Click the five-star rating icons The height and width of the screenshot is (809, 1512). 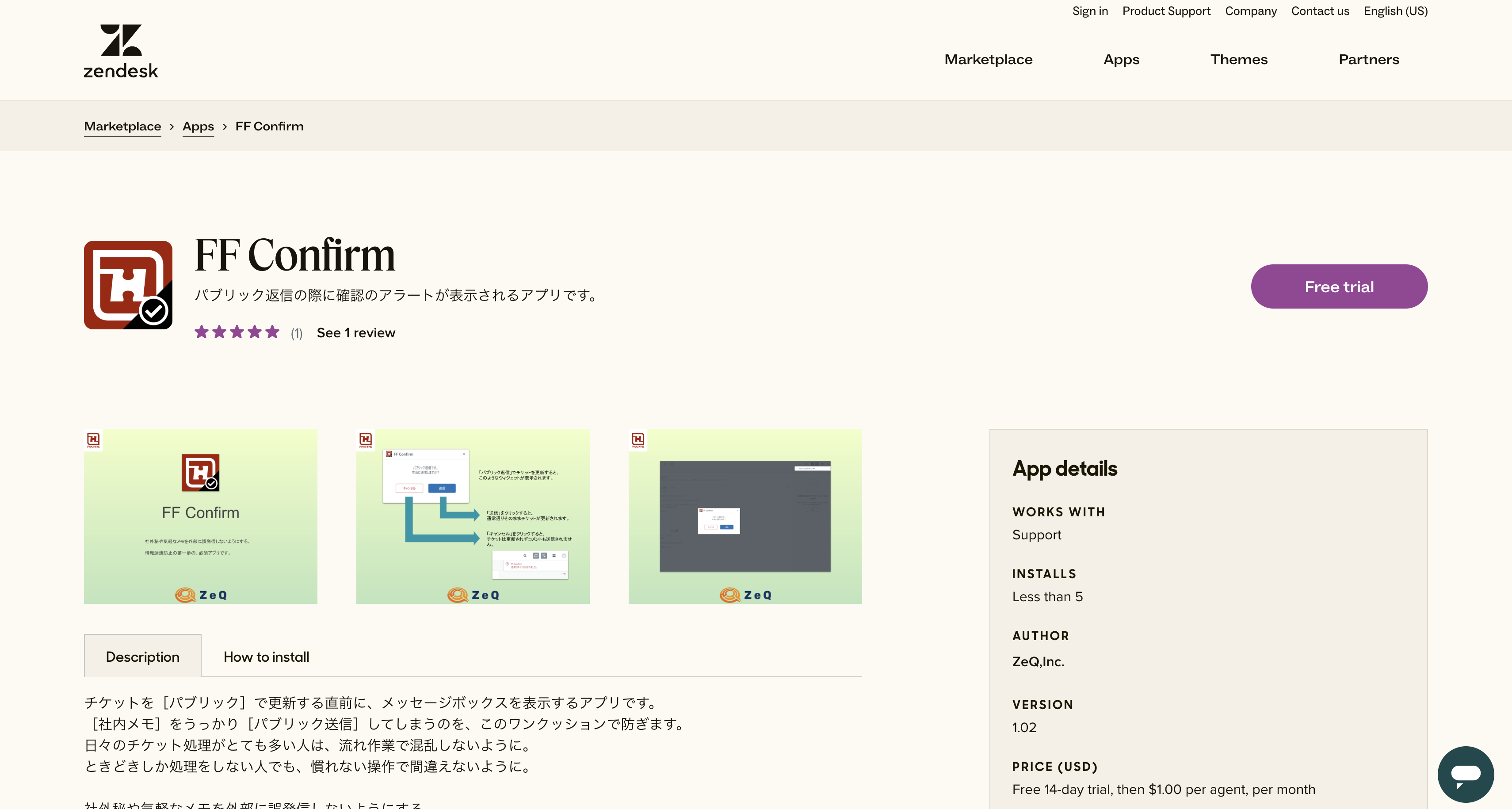237,332
